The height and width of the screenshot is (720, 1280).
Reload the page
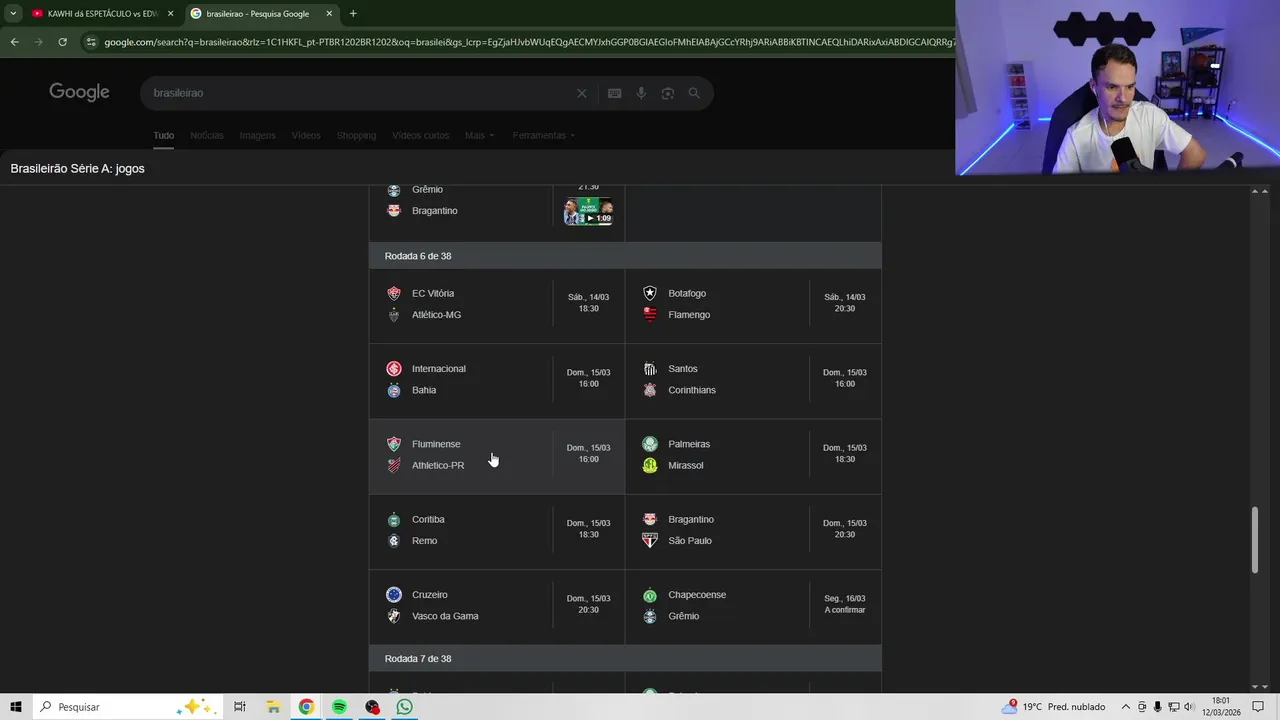(x=62, y=42)
